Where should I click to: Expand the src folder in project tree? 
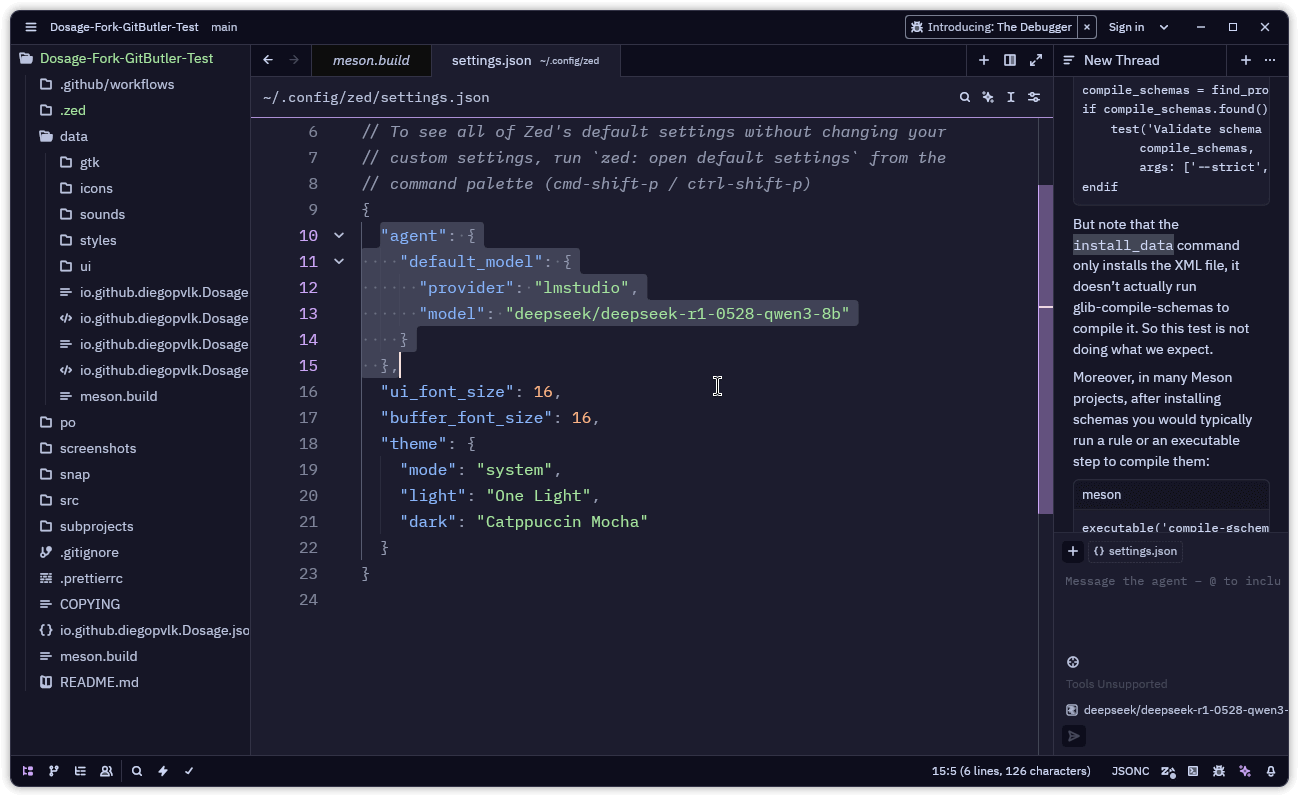(x=69, y=500)
